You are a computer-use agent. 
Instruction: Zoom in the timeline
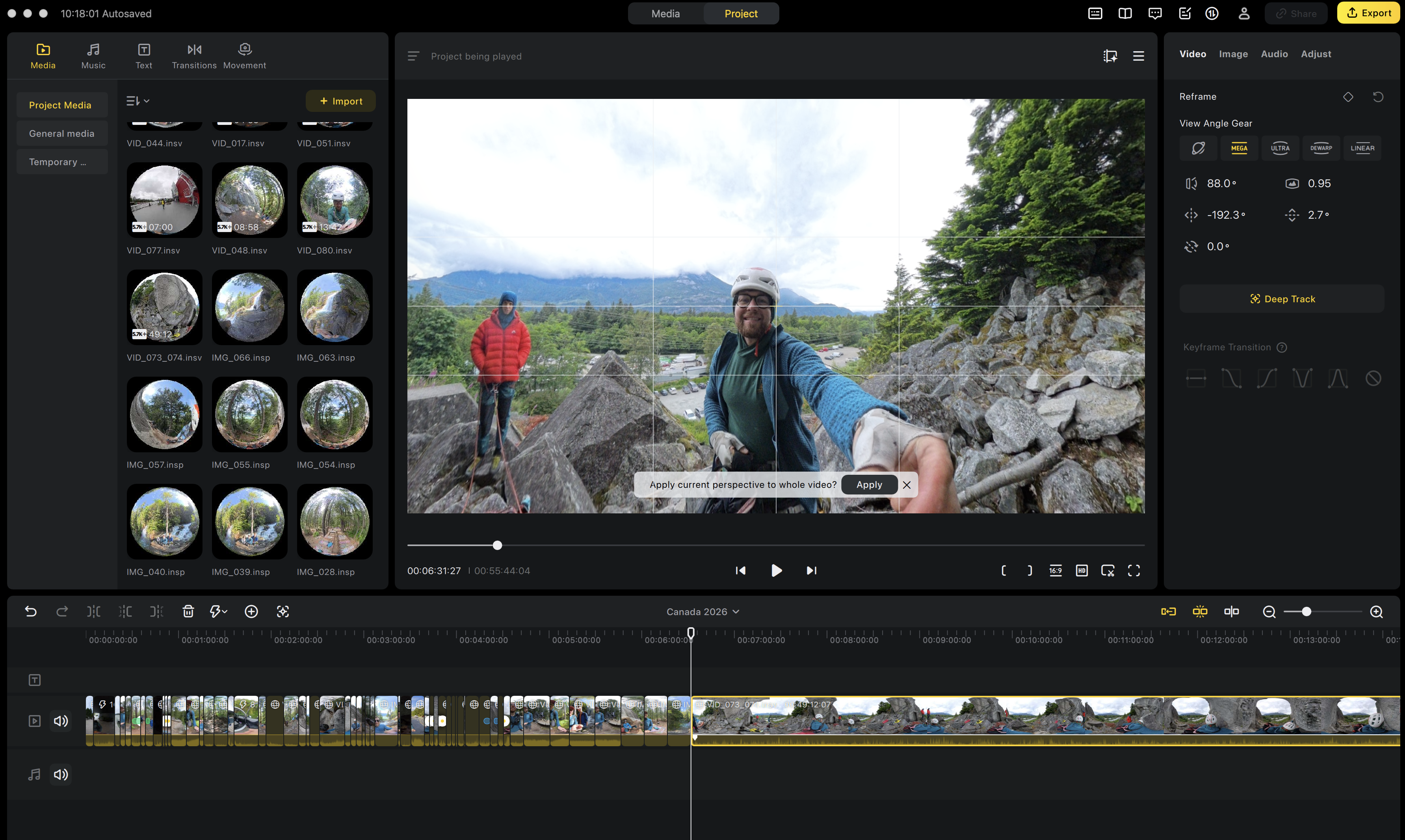[1376, 612]
